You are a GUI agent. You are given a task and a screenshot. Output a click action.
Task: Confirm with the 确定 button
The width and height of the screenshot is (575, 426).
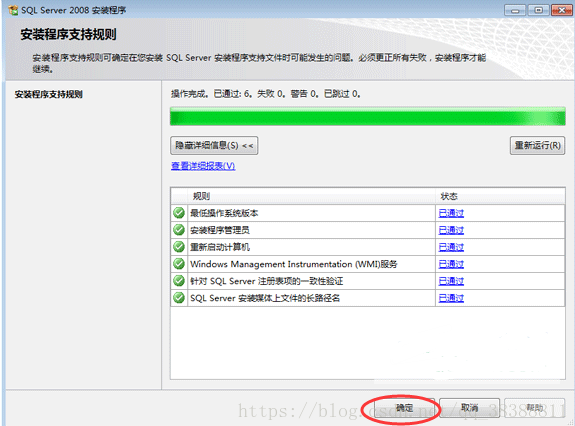(x=404, y=408)
